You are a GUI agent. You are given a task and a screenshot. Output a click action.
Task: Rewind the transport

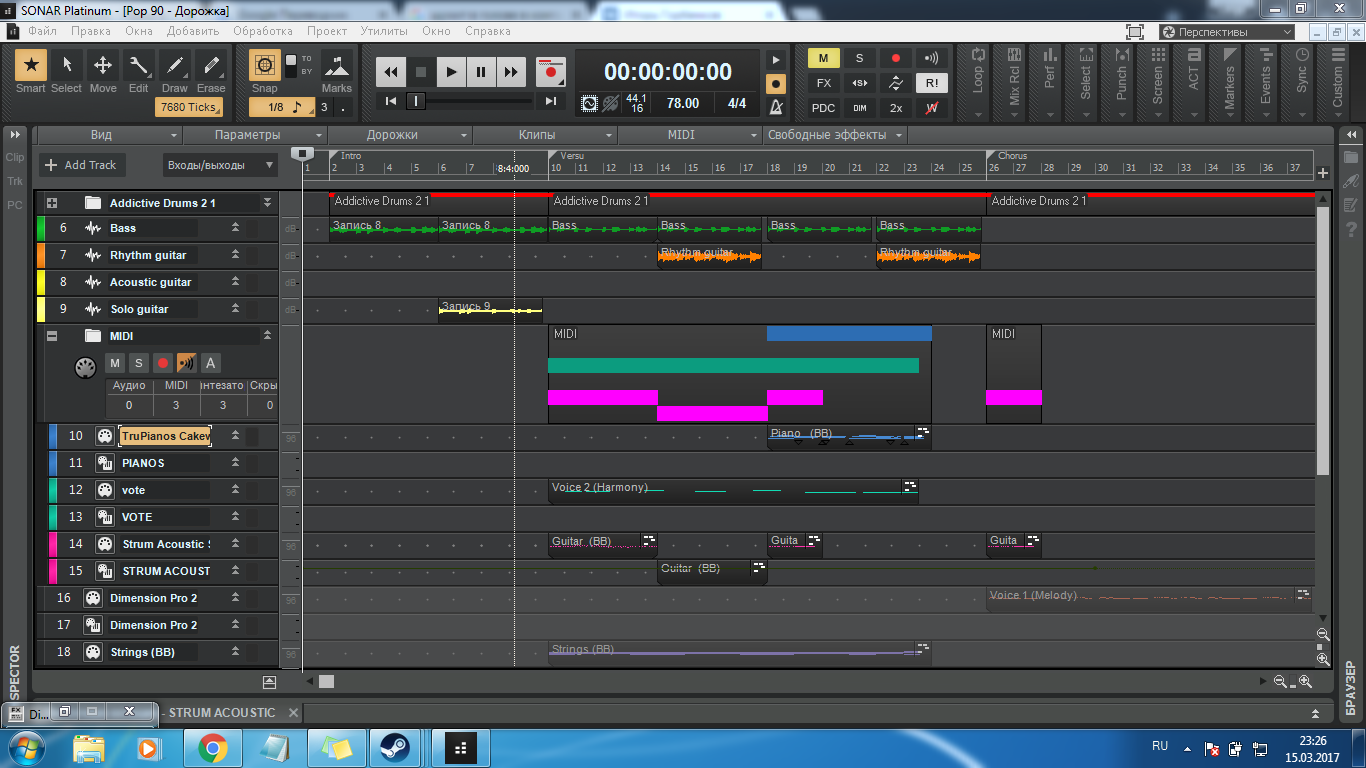click(x=391, y=72)
